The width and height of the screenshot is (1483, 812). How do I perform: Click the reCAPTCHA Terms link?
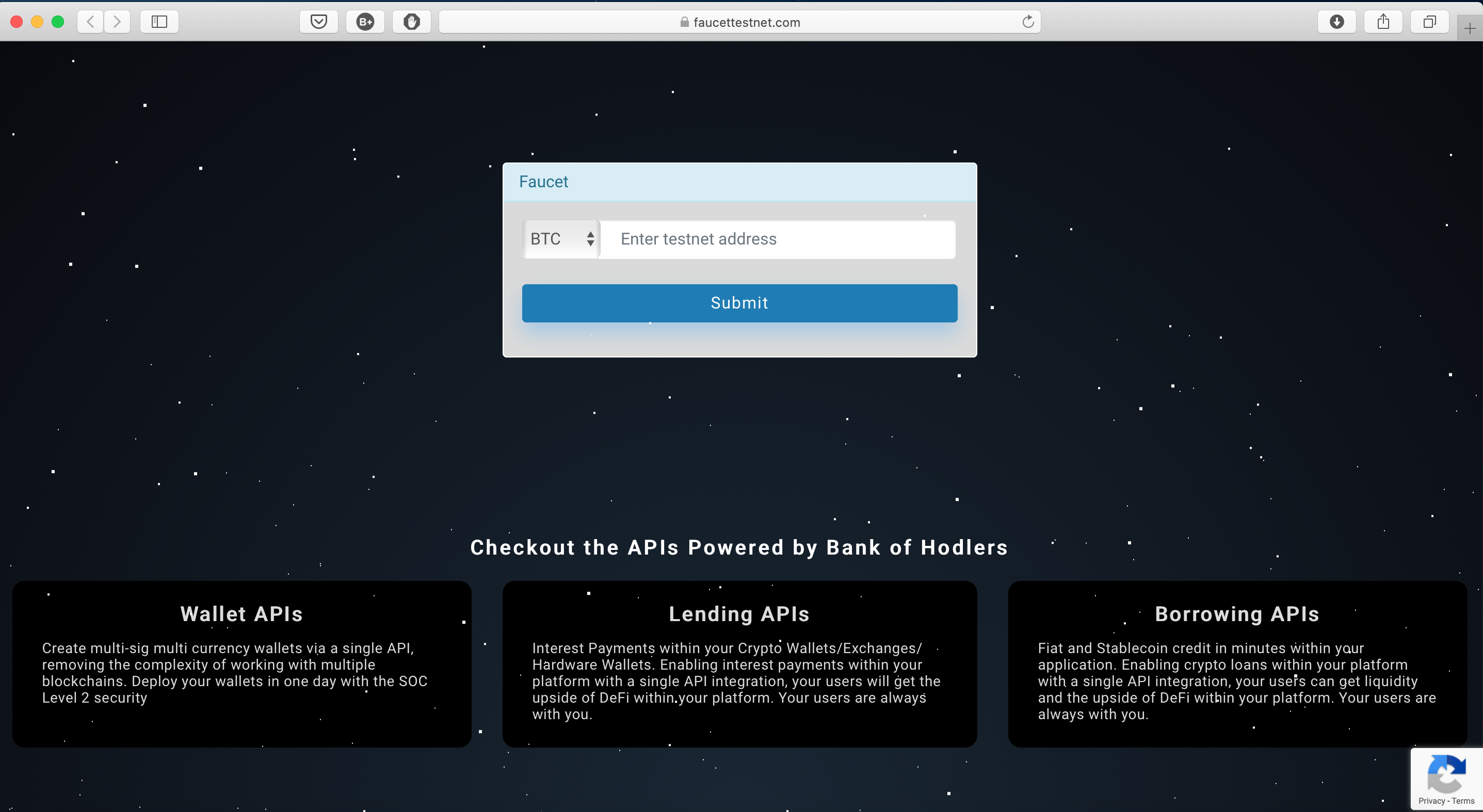pyautogui.click(x=1463, y=801)
